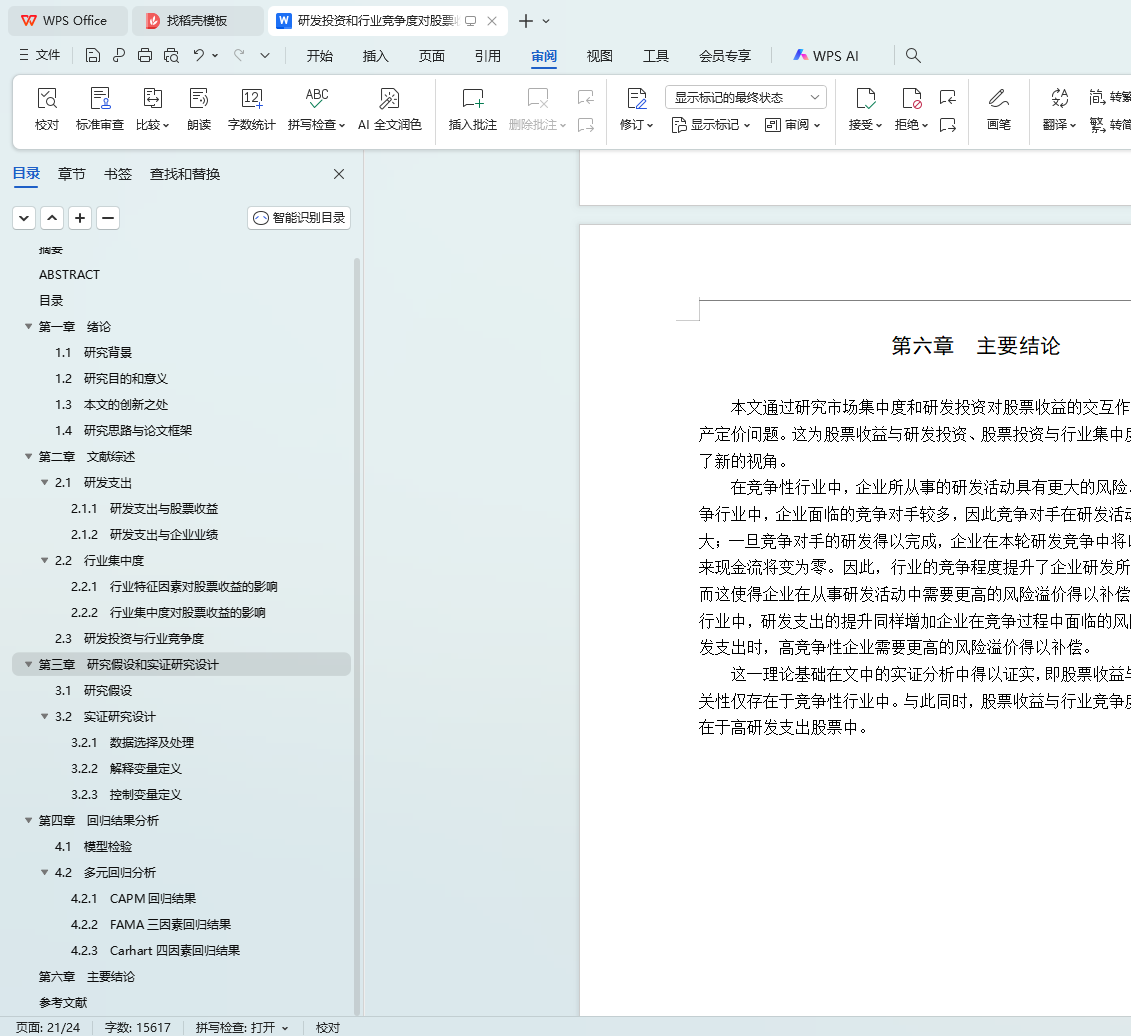The height and width of the screenshot is (1036, 1131).
Task: Click the search magnifier icon
Action: pos(912,56)
